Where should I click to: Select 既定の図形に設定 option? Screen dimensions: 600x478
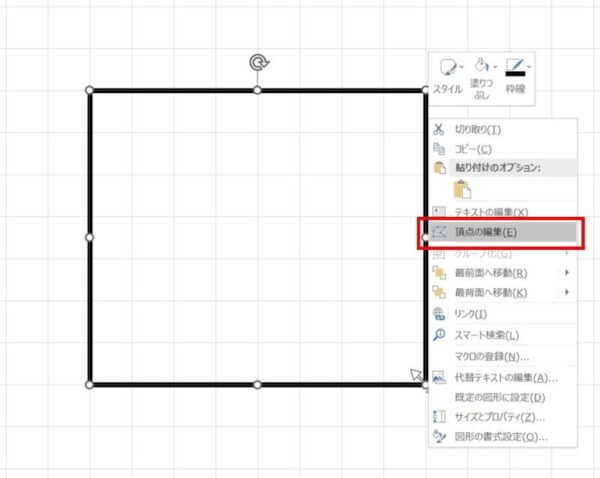click(499, 397)
